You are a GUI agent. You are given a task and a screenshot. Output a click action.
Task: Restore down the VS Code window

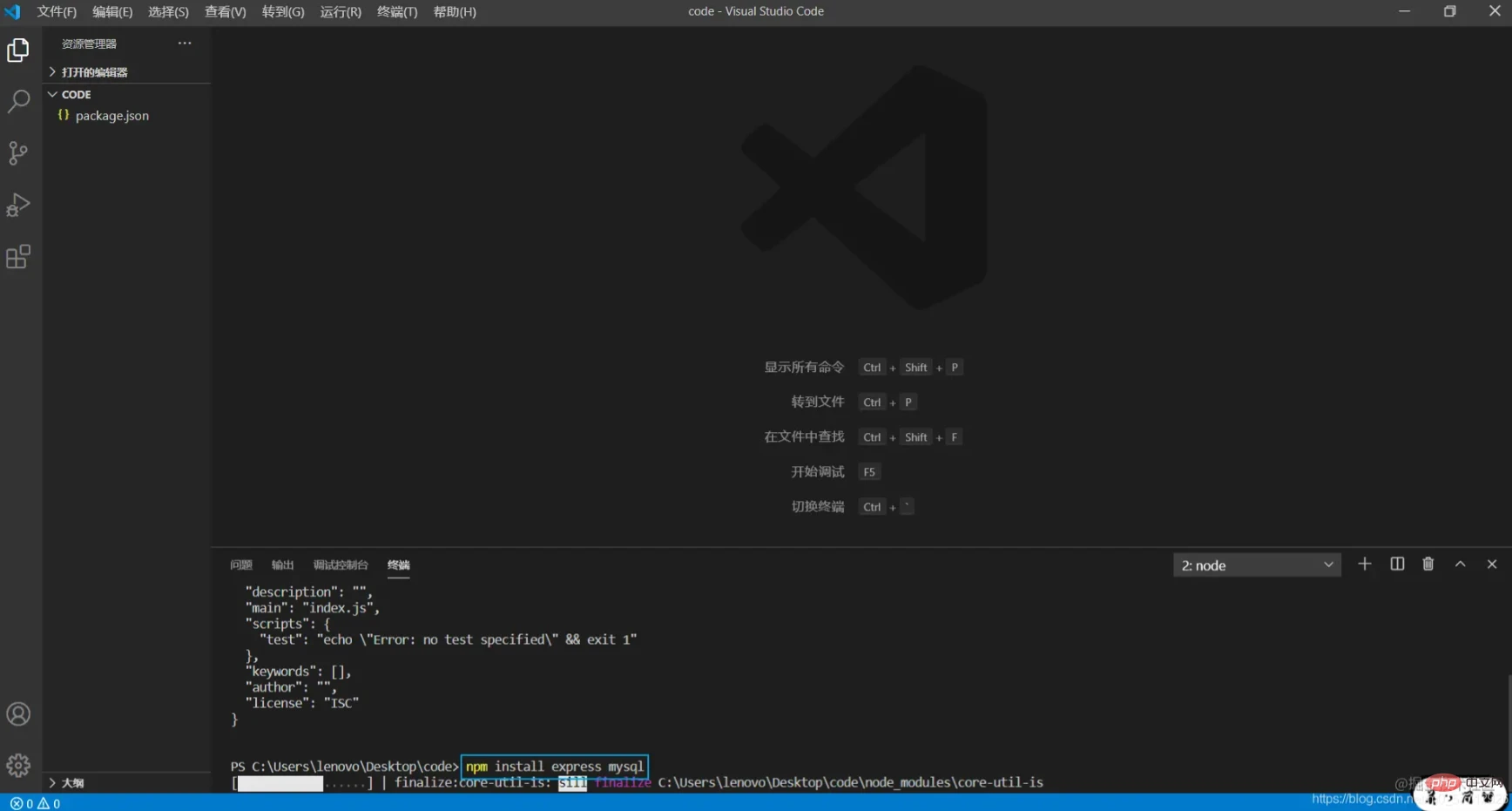coord(1449,11)
